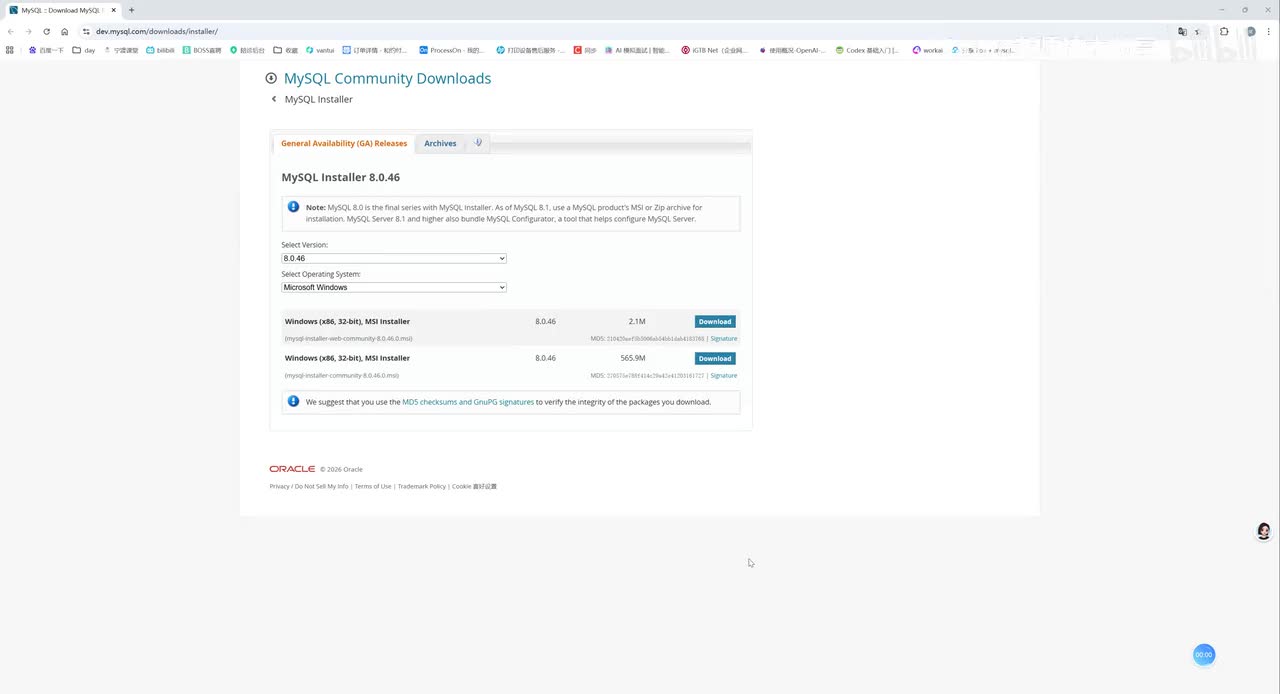The height and width of the screenshot is (694, 1280).
Task: Open the vantui bookmark
Action: tap(320, 50)
